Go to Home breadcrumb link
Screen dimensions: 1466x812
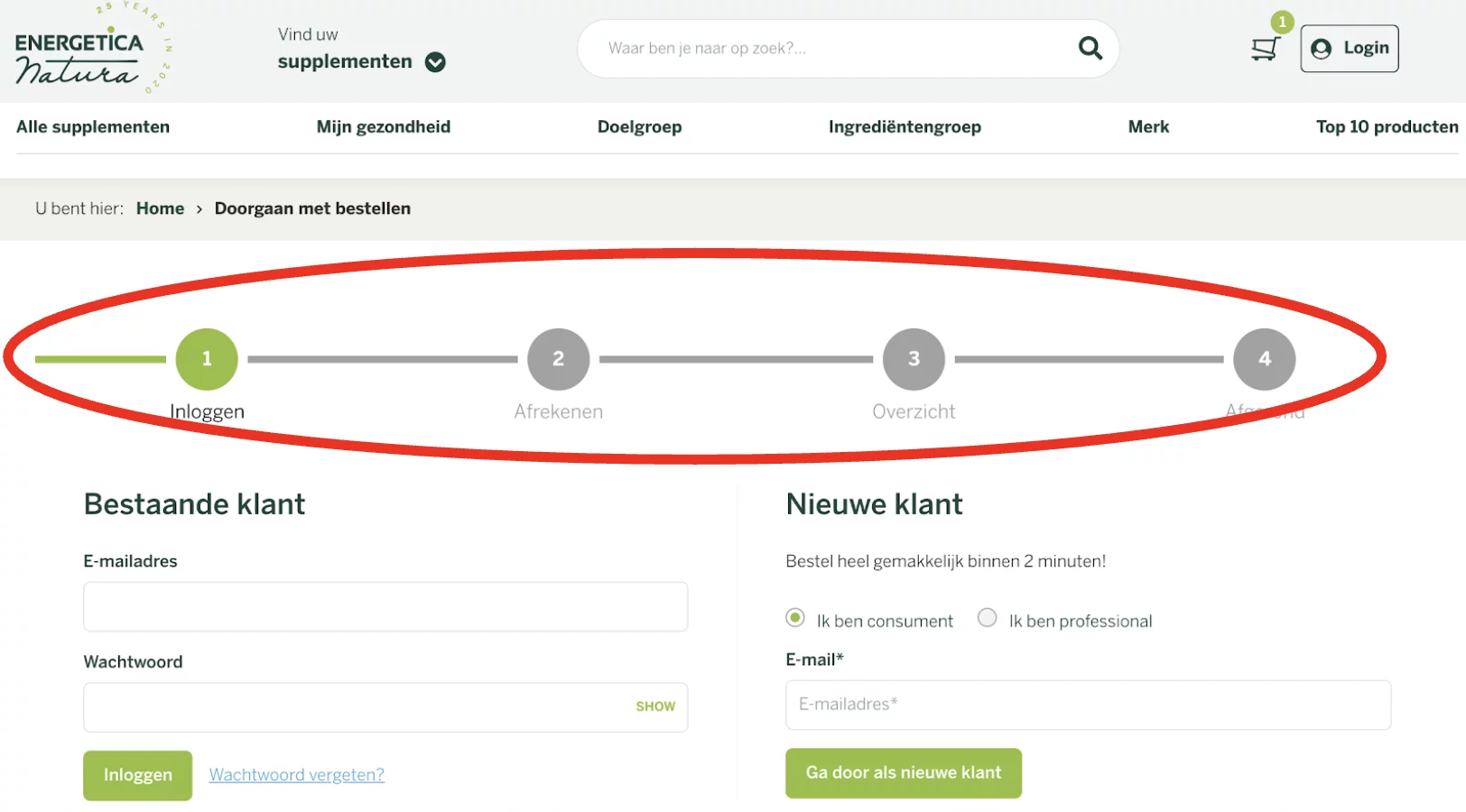point(160,208)
